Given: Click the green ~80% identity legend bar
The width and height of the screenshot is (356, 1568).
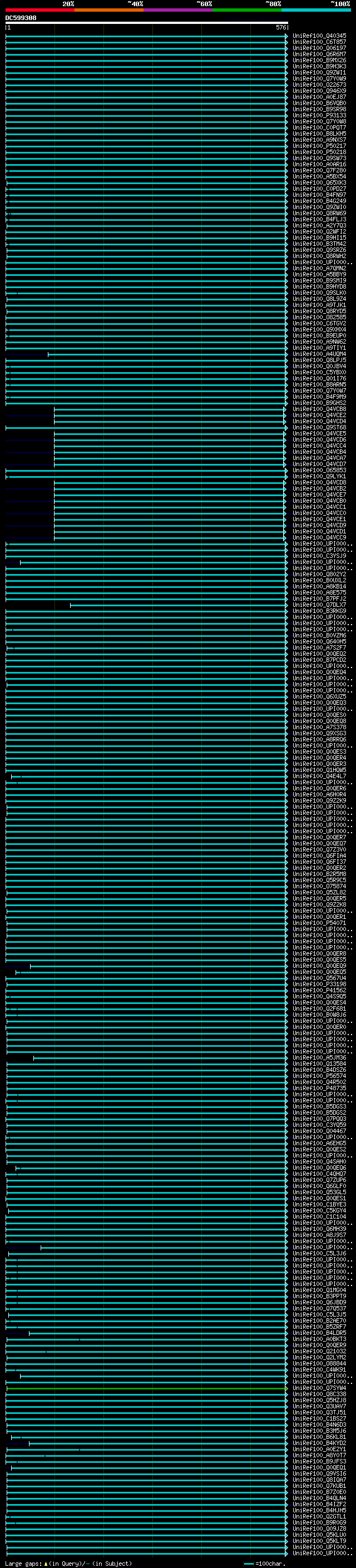Looking at the screenshot, I should pos(247,10).
